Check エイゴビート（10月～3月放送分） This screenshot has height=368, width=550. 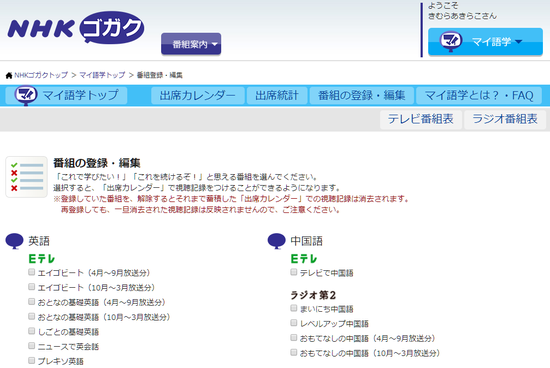click(32, 287)
